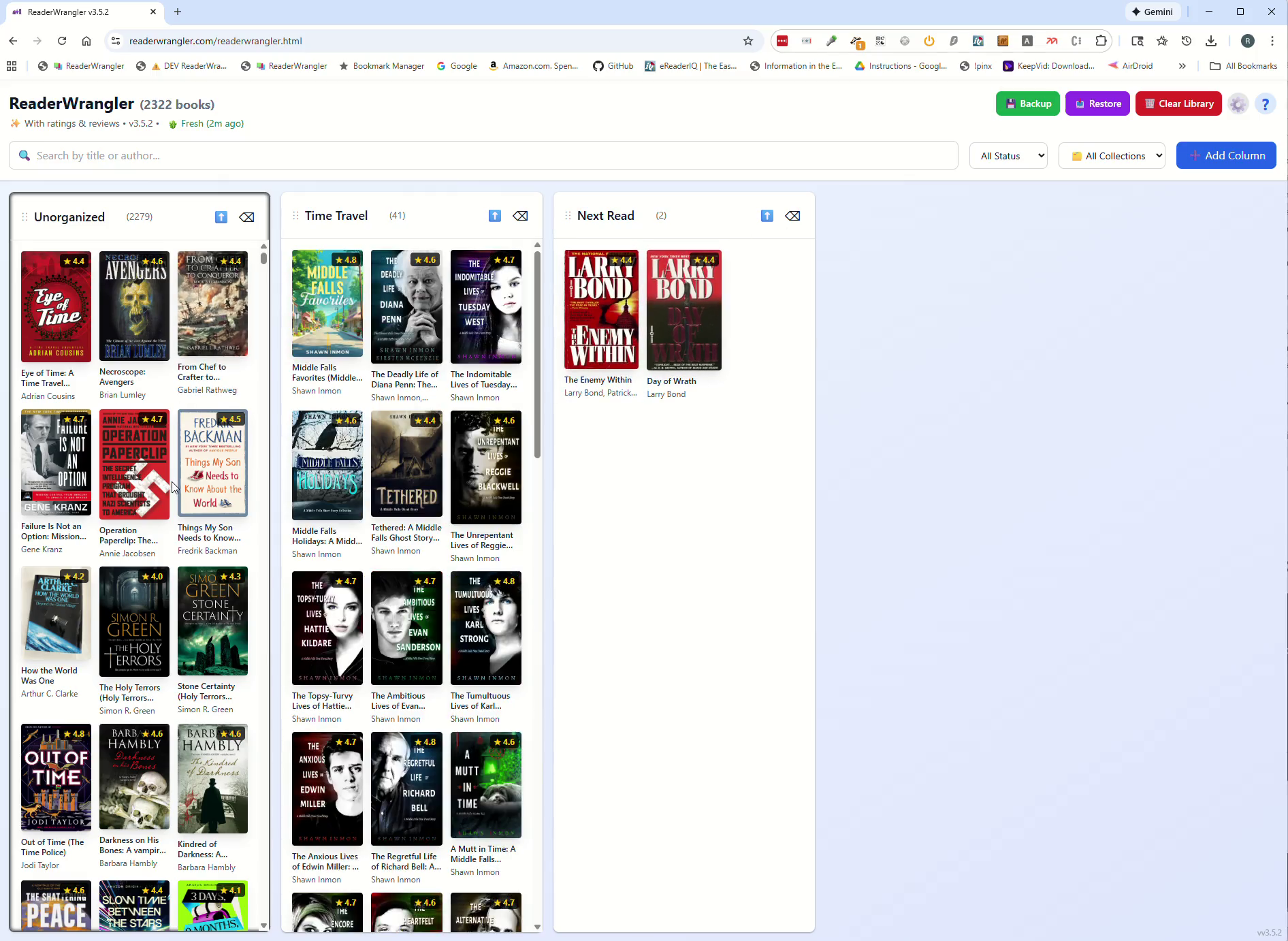The width and height of the screenshot is (1288, 941).
Task: Open the Gemini icon in the title bar
Action: pos(1153,12)
